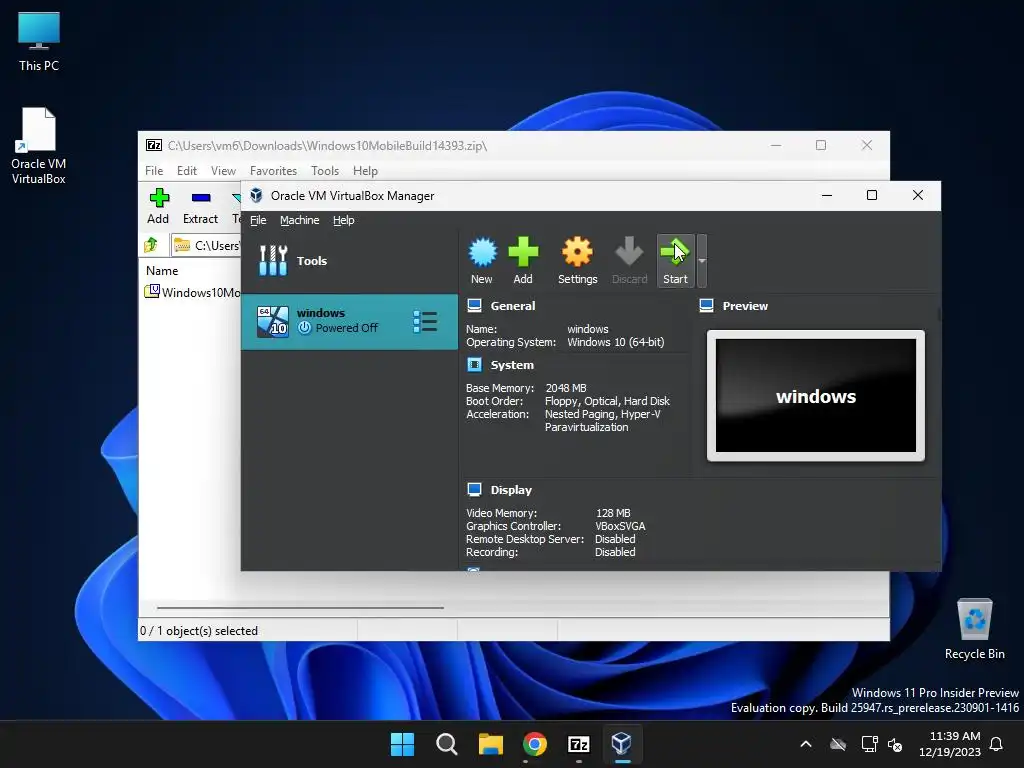1024x768 pixels.
Task: Click the notification bell icon
Action: [x=997, y=744]
